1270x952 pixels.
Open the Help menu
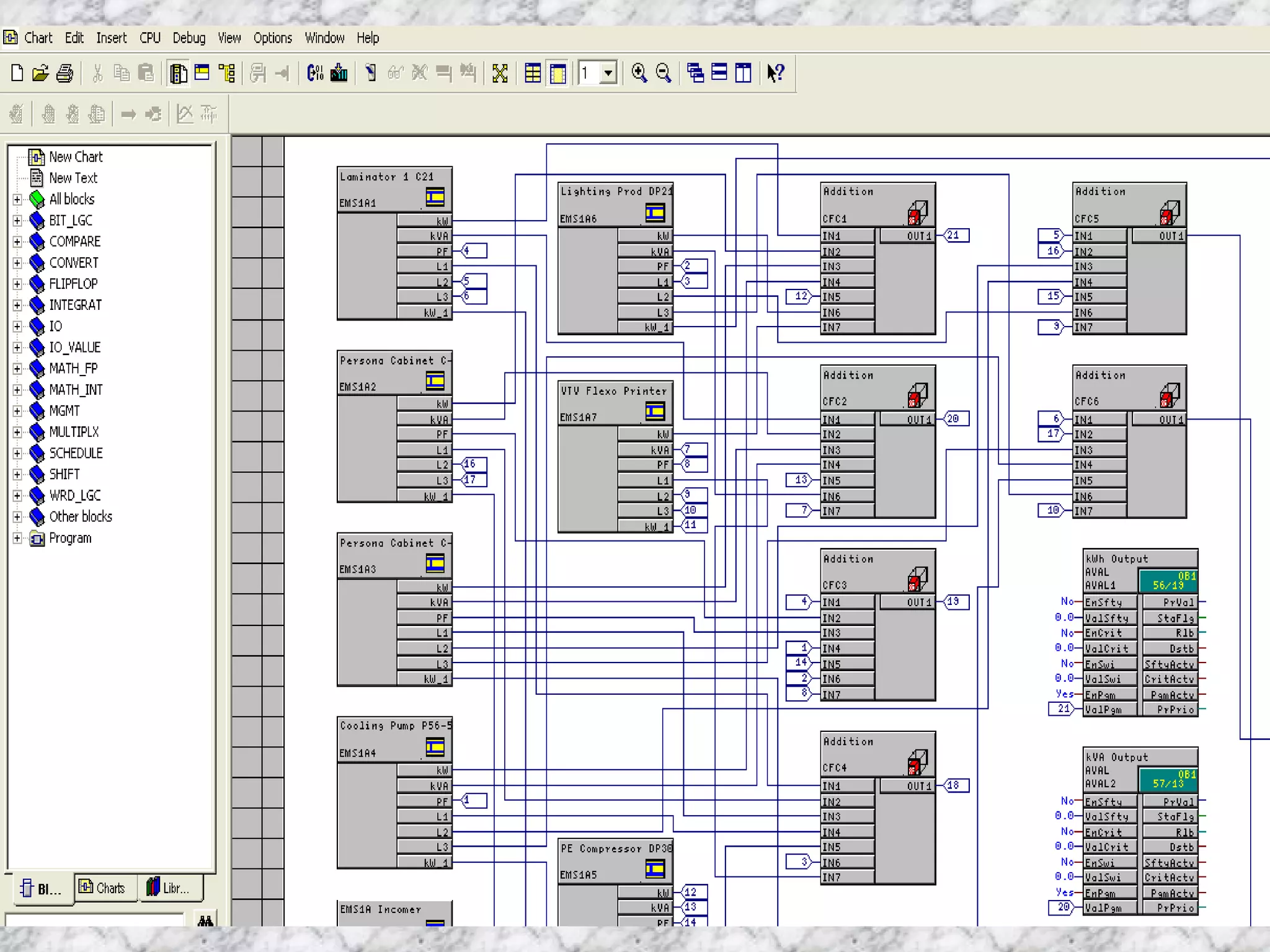(x=368, y=38)
